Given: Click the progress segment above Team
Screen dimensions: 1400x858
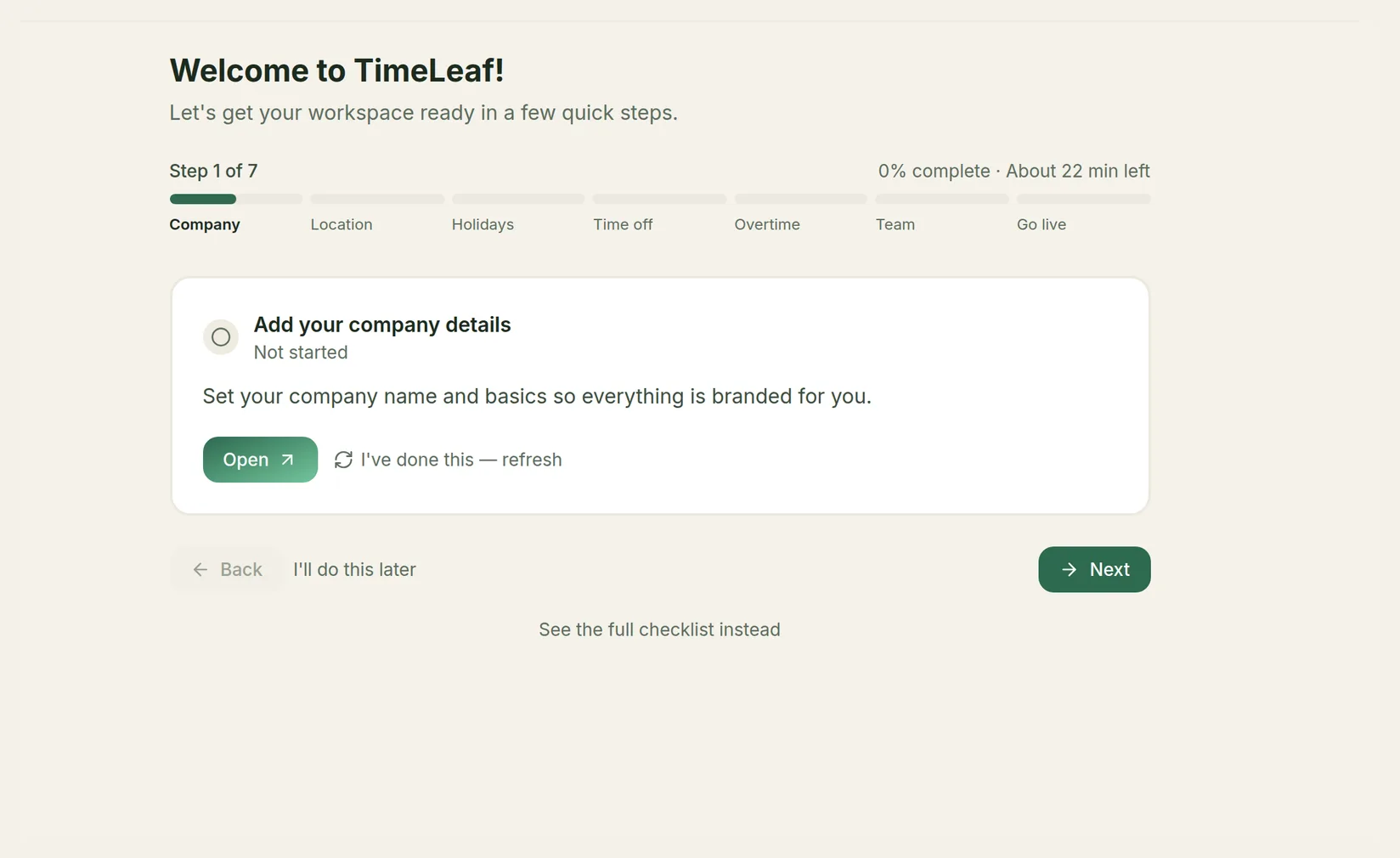Looking at the screenshot, I should [x=942, y=199].
